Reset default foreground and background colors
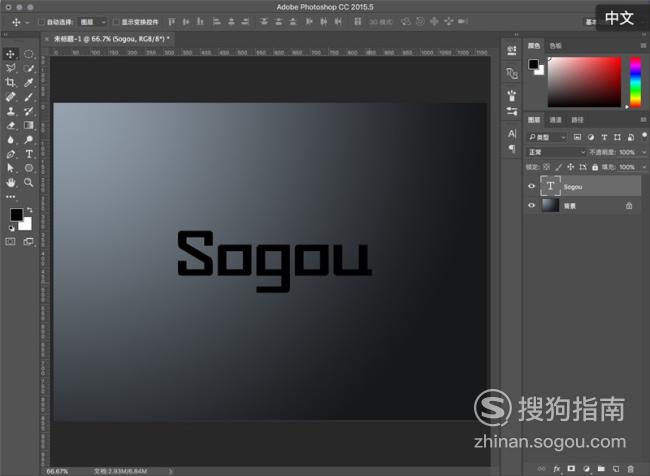 [x=12, y=228]
